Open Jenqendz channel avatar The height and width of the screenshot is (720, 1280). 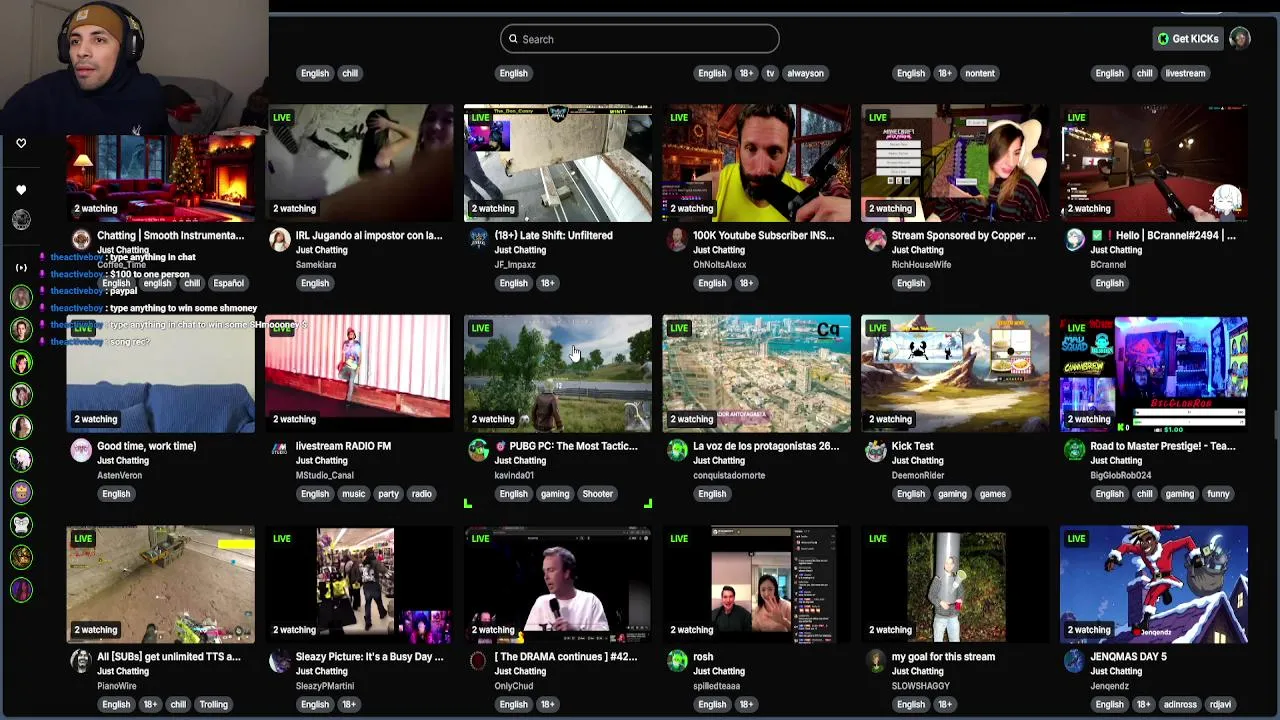tap(1075, 661)
